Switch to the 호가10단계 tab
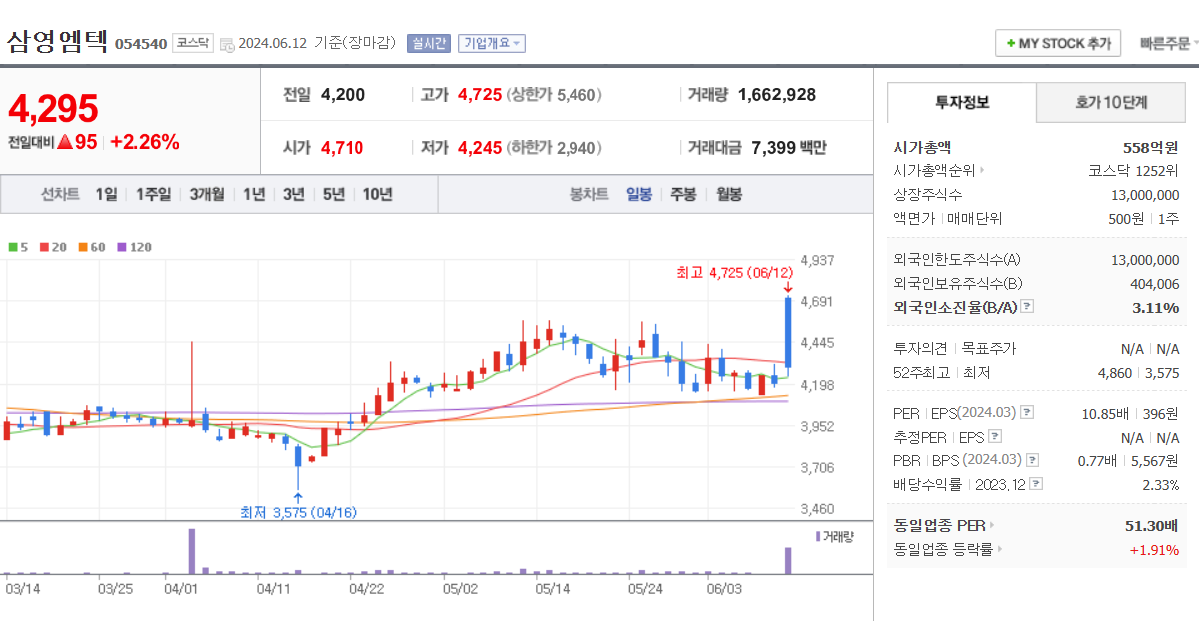This screenshot has height=621, width=1199. pyautogui.click(x=1111, y=102)
